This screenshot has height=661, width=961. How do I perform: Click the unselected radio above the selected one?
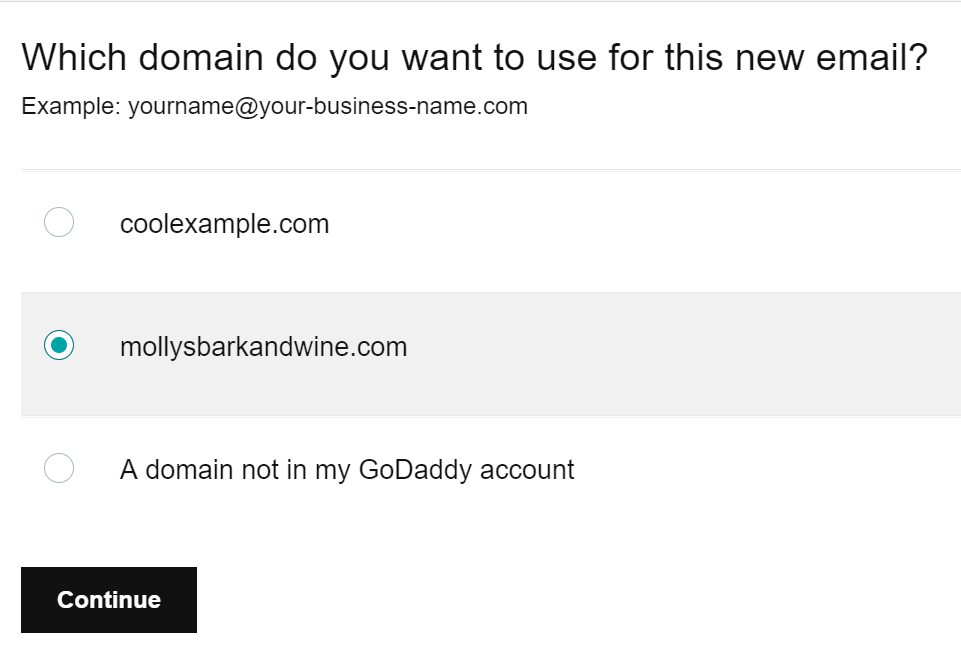[x=59, y=223]
